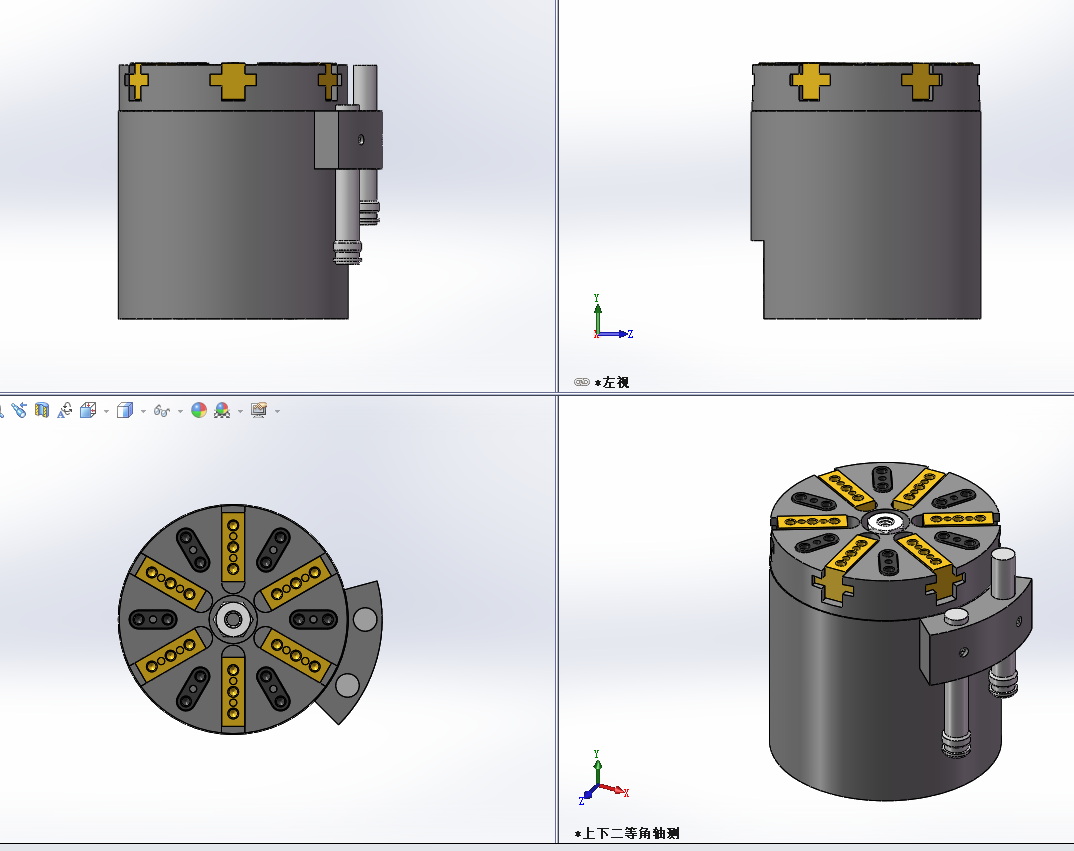1074x851 pixels.
Task: Click the *上下二等角轴测 view label
Action: click(627, 833)
